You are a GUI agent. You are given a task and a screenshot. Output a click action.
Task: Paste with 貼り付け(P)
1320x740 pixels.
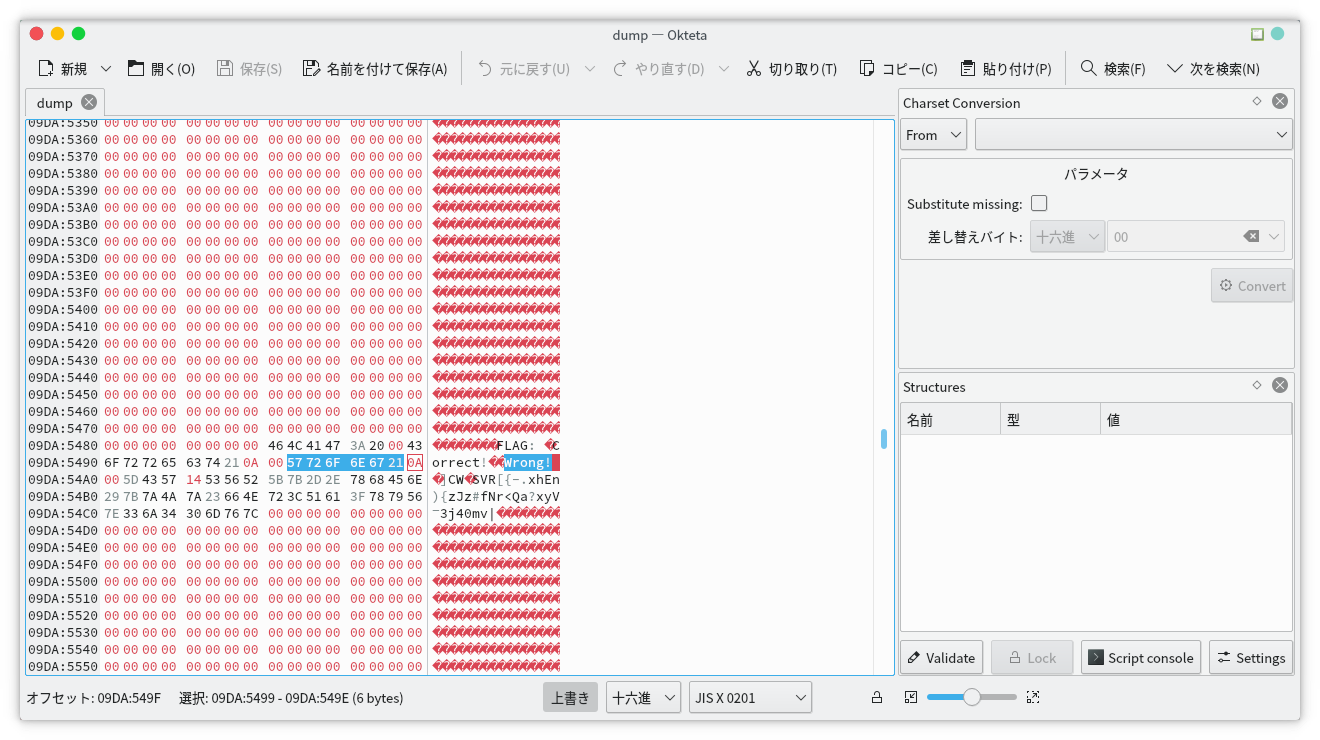(x=1005, y=69)
